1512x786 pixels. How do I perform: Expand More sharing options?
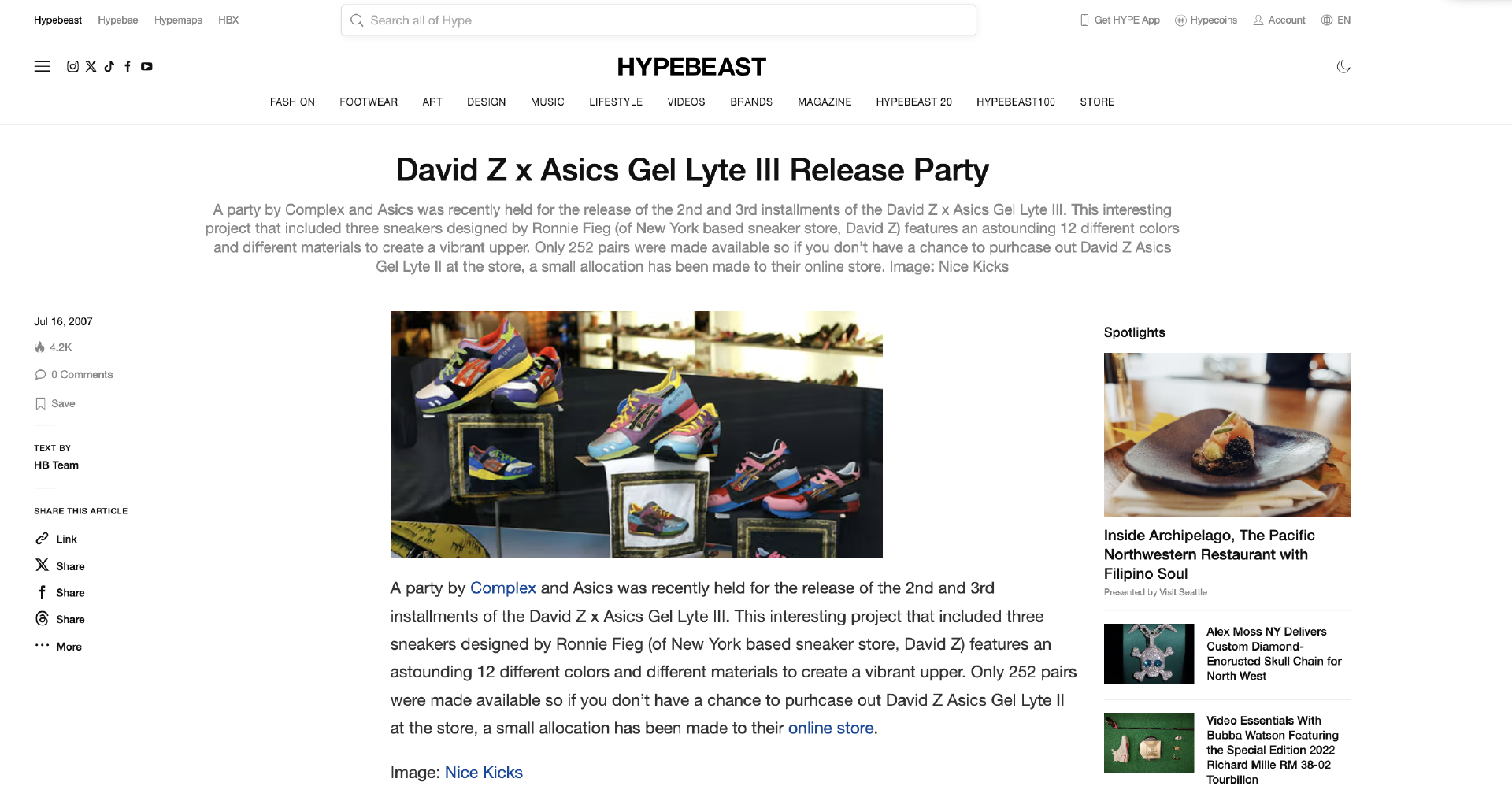pyautogui.click(x=58, y=647)
